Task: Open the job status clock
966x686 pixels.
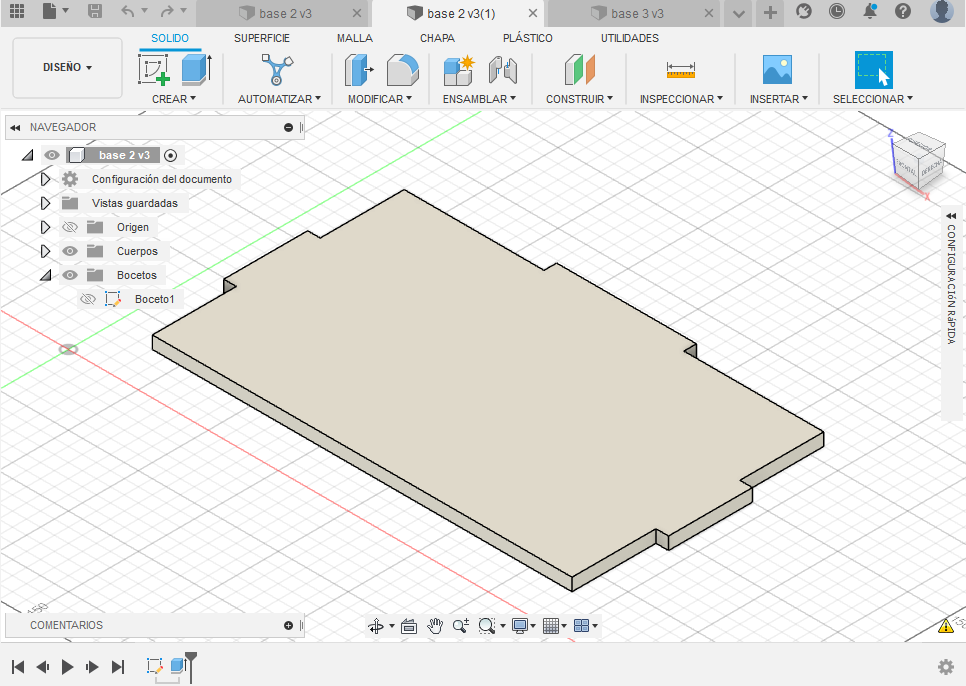Action: (837, 11)
